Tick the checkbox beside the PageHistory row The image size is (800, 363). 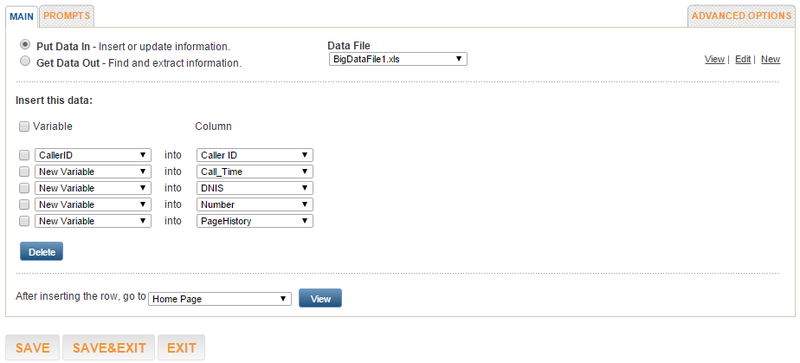[24, 222]
